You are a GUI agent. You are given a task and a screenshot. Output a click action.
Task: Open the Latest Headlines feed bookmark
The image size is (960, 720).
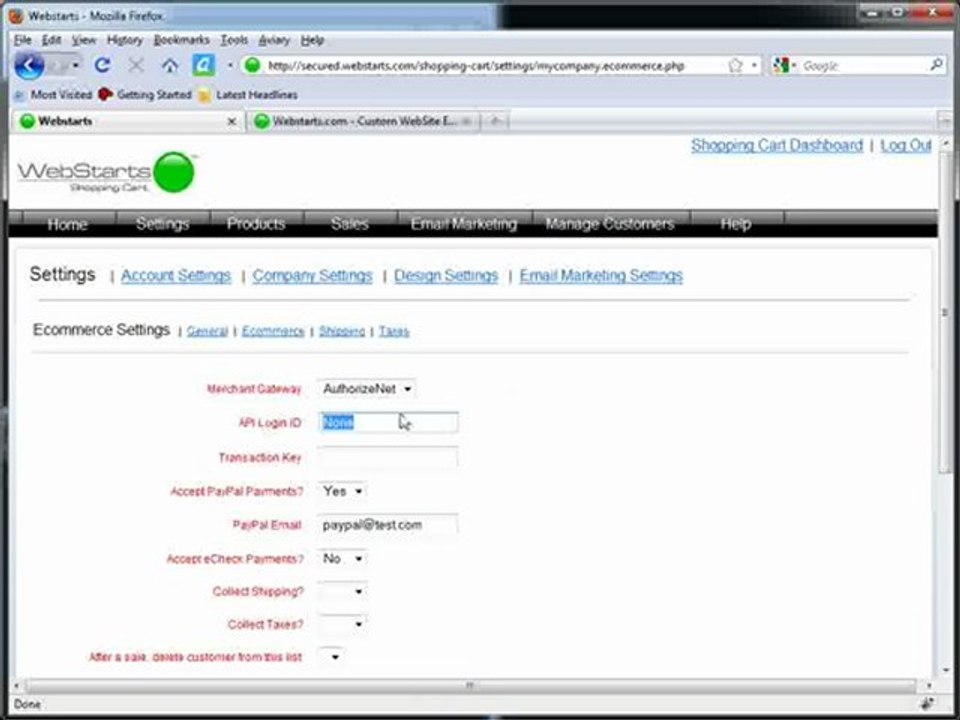click(x=248, y=95)
